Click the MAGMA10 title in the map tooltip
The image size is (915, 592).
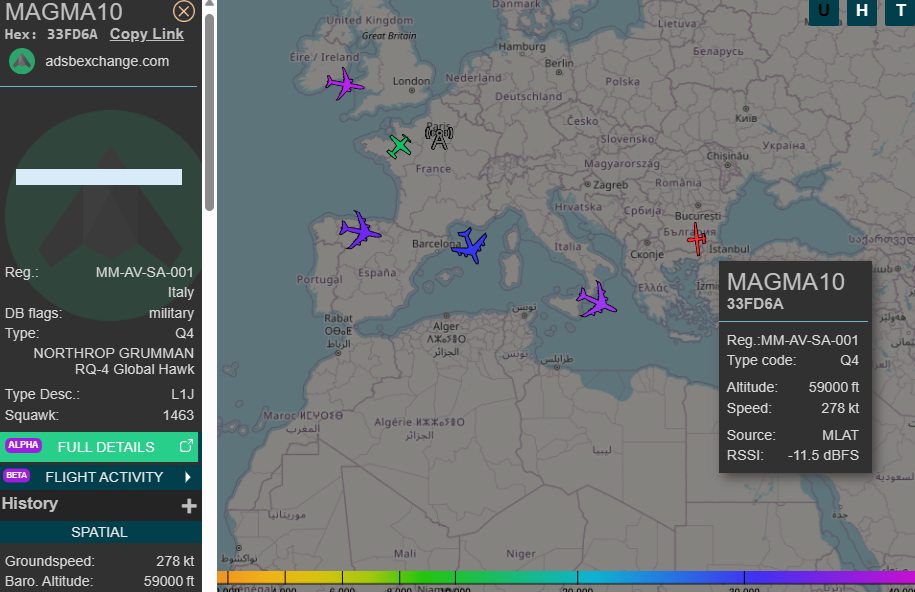[785, 282]
